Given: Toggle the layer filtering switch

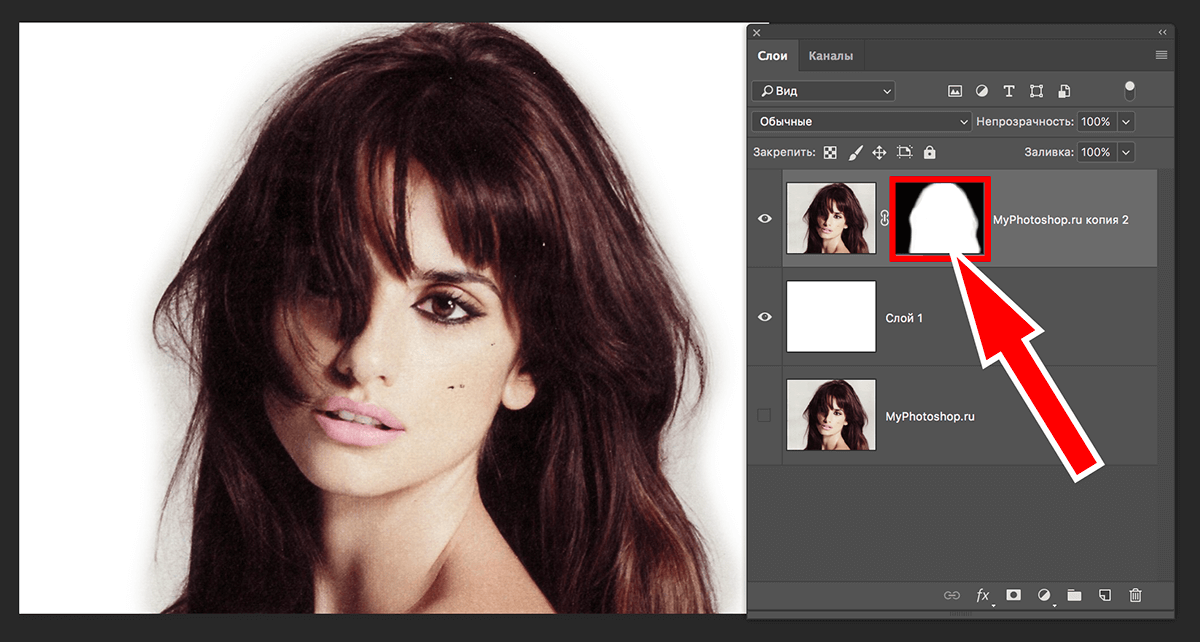Looking at the screenshot, I should (x=1130, y=91).
